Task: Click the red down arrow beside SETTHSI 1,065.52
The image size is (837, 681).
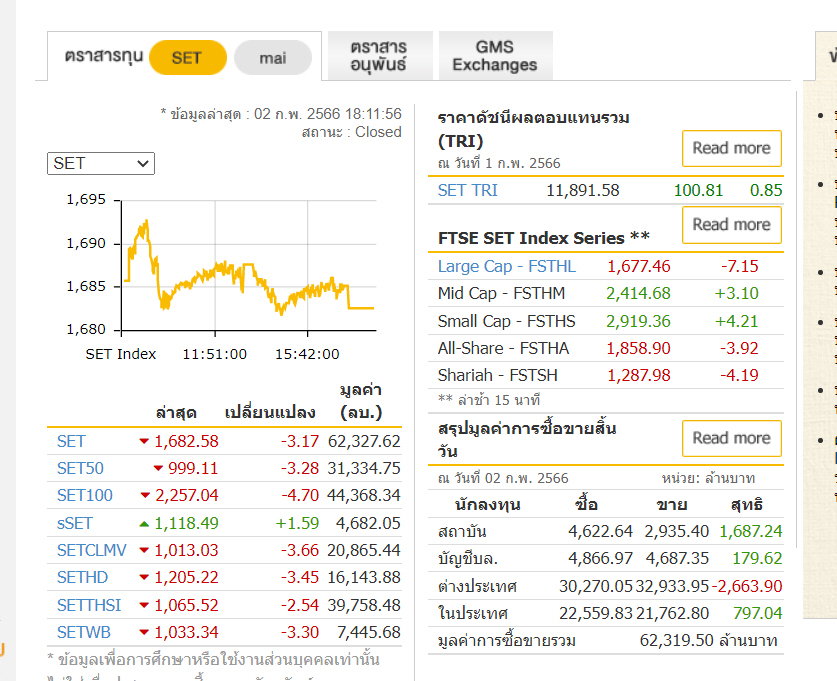Action: point(144,606)
